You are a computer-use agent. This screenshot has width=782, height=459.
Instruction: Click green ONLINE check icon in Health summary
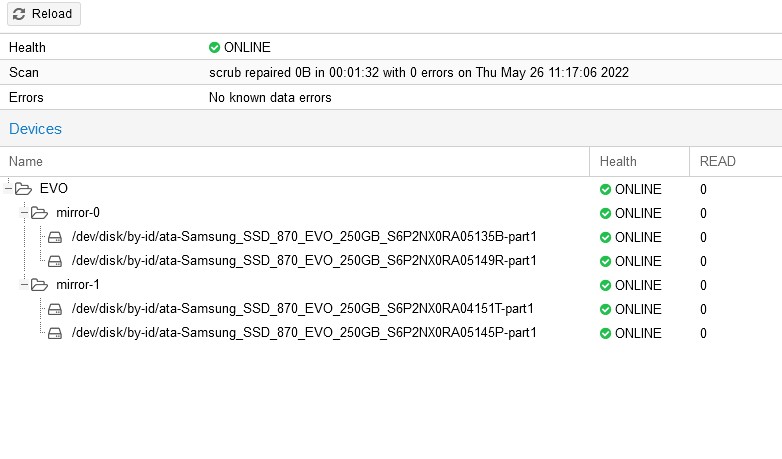[x=214, y=47]
